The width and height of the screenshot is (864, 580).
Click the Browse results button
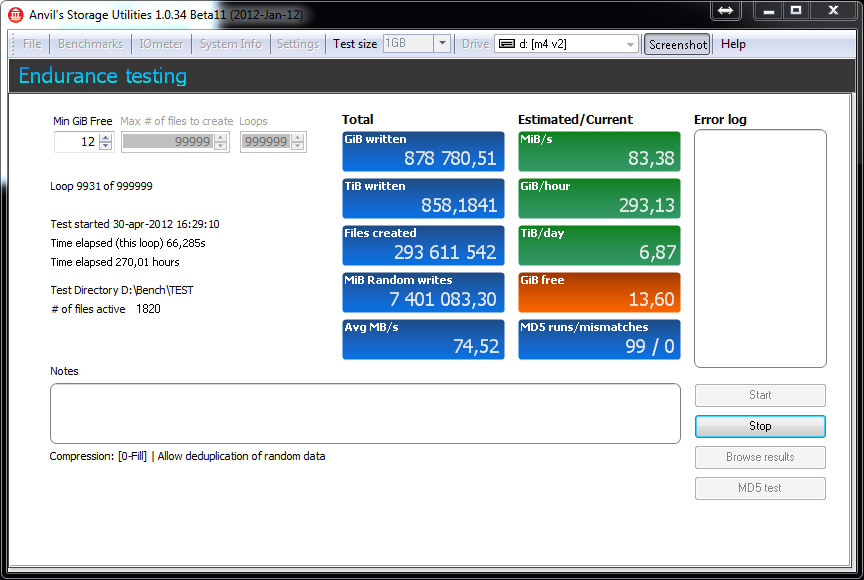[x=760, y=457]
